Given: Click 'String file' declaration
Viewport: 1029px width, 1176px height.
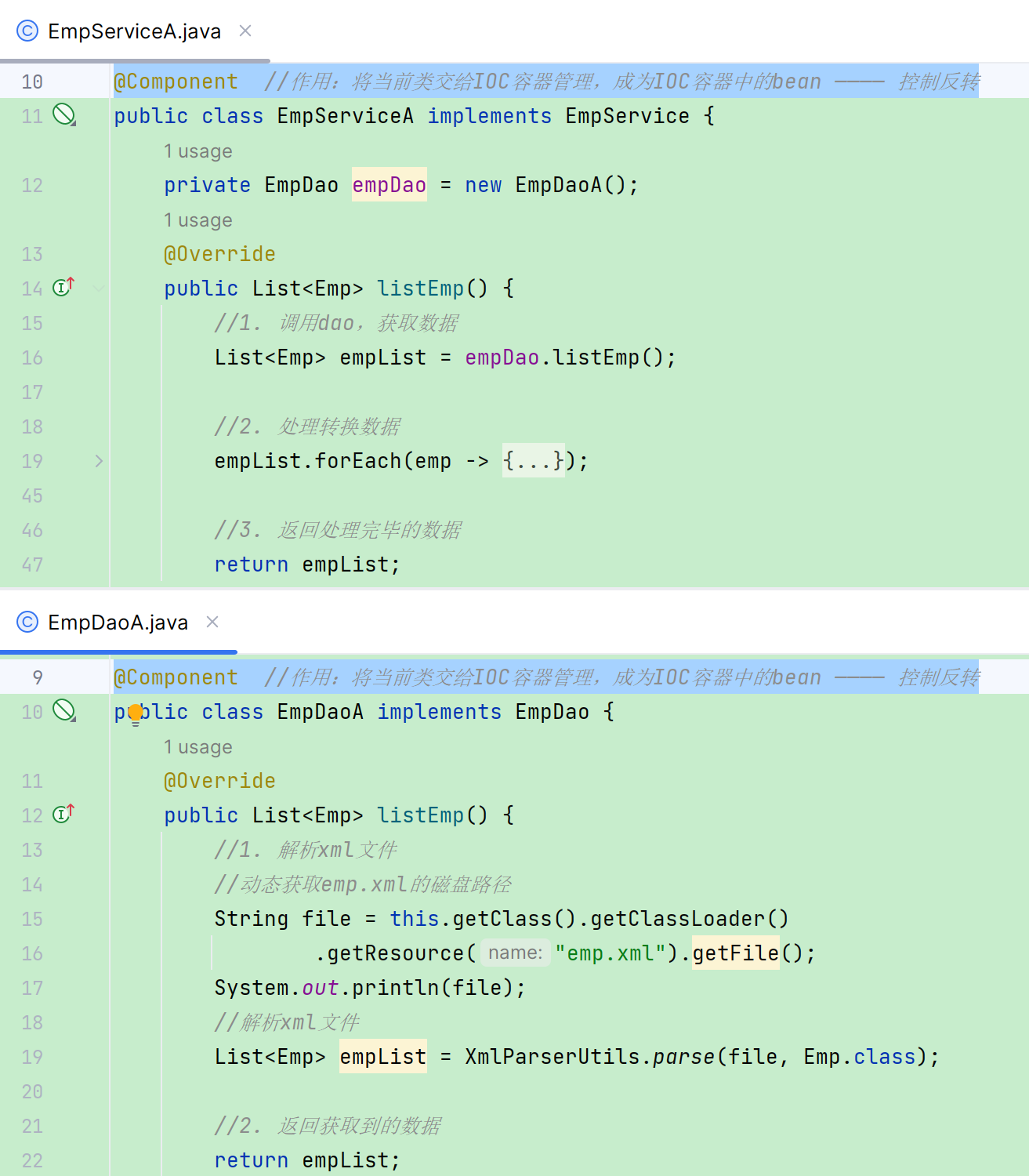Looking at the screenshot, I should point(283,919).
